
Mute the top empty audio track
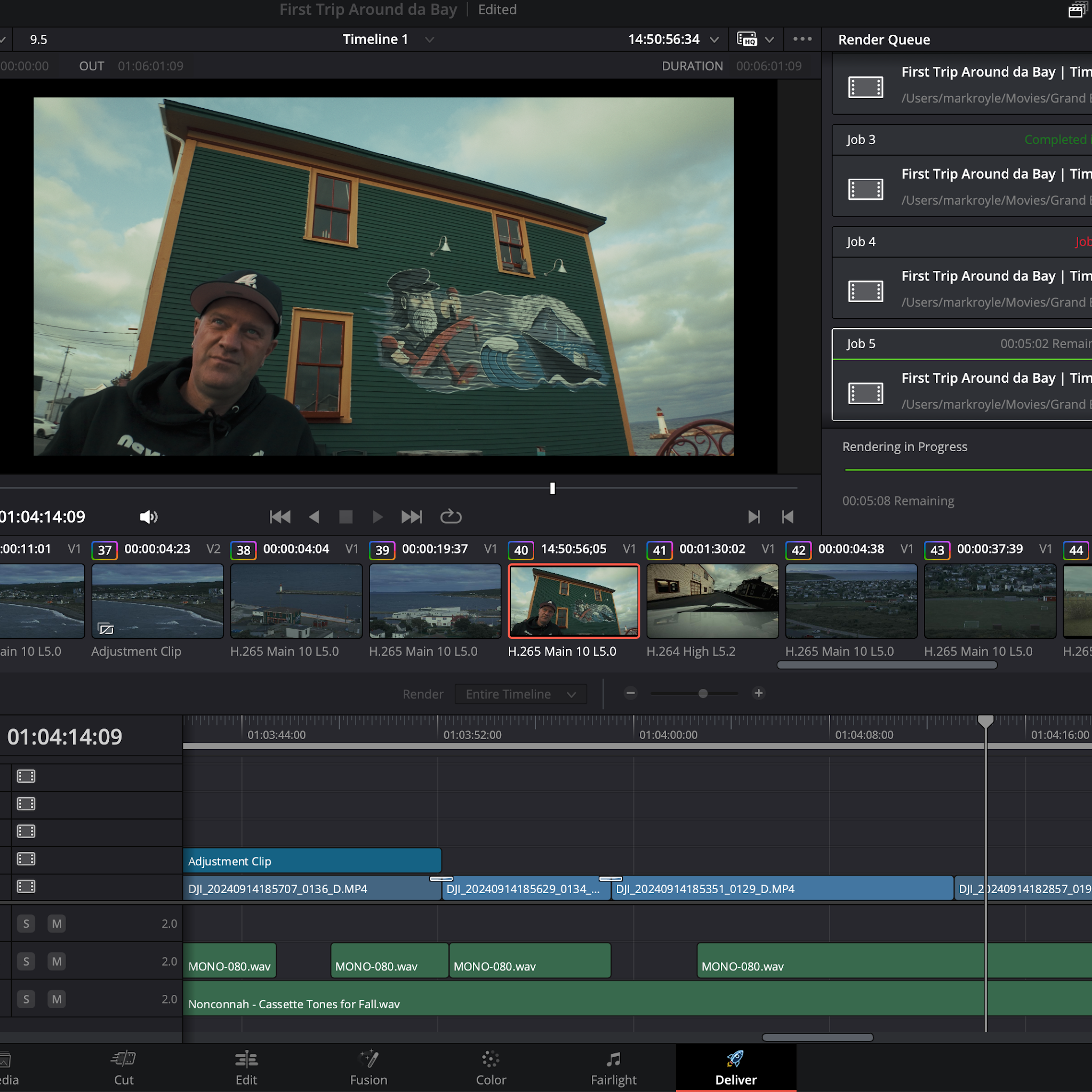(x=57, y=924)
